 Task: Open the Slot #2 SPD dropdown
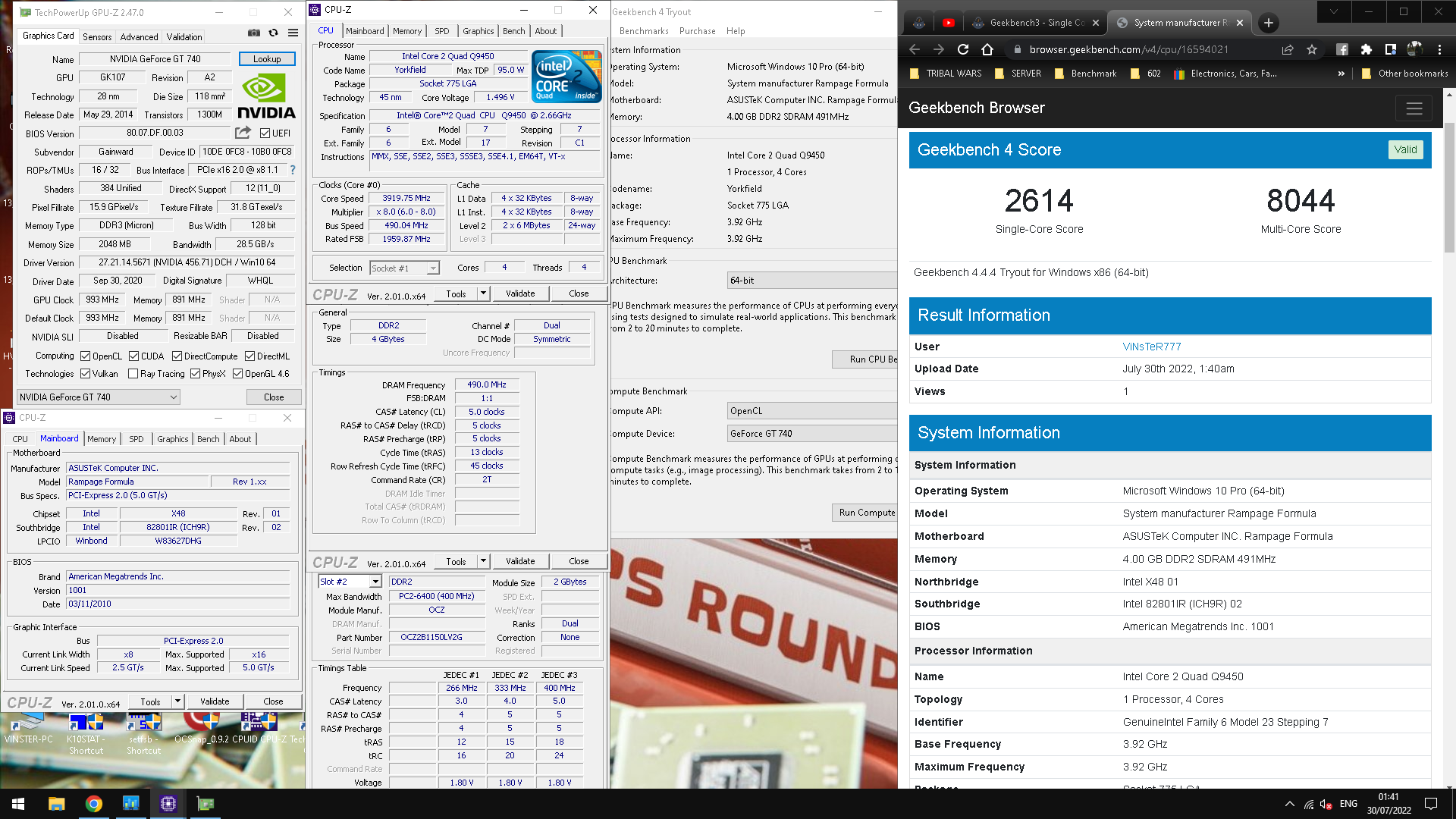pyautogui.click(x=349, y=582)
